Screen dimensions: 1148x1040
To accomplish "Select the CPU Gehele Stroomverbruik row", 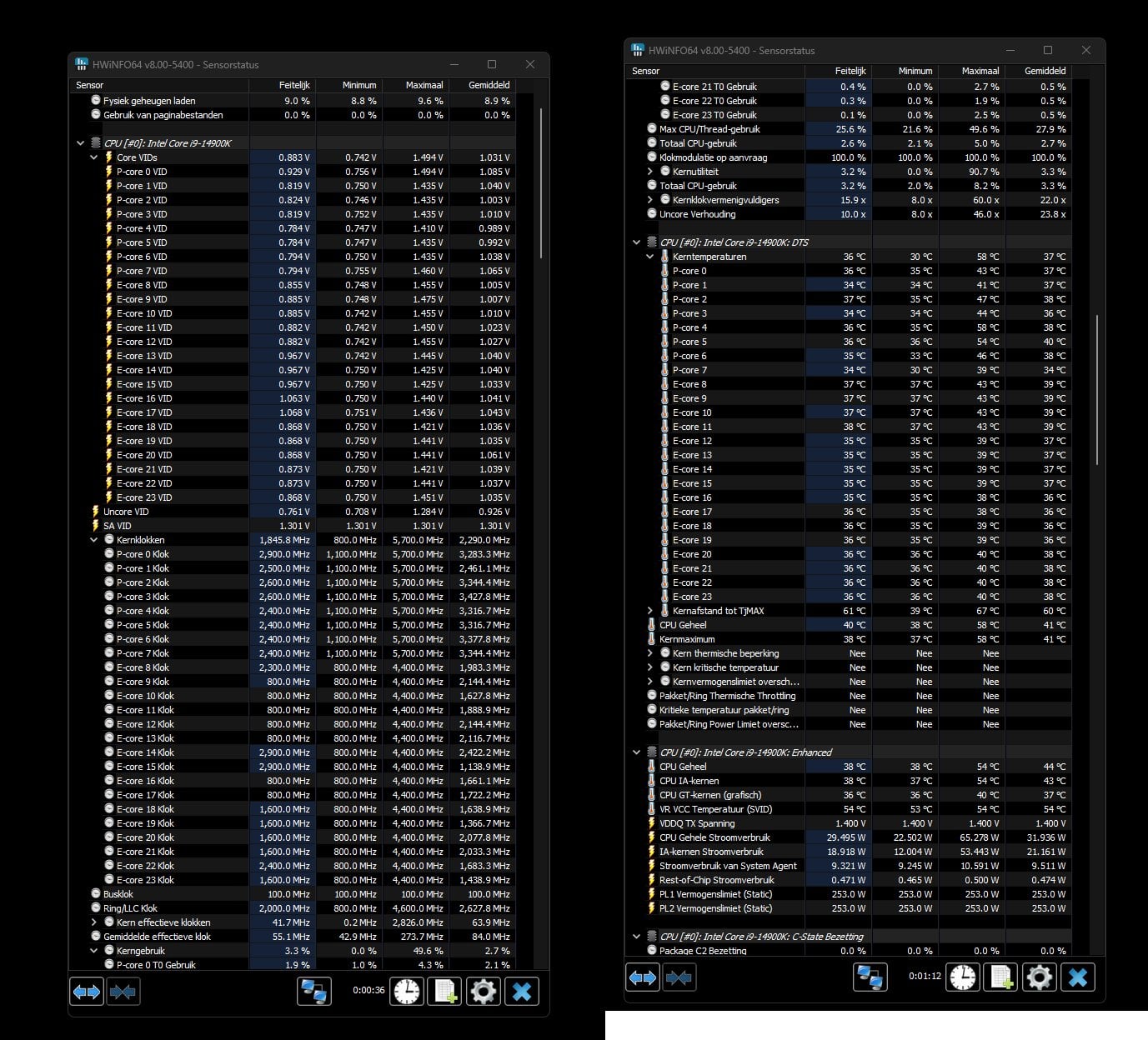I will pyautogui.click(x=849, y=837).
